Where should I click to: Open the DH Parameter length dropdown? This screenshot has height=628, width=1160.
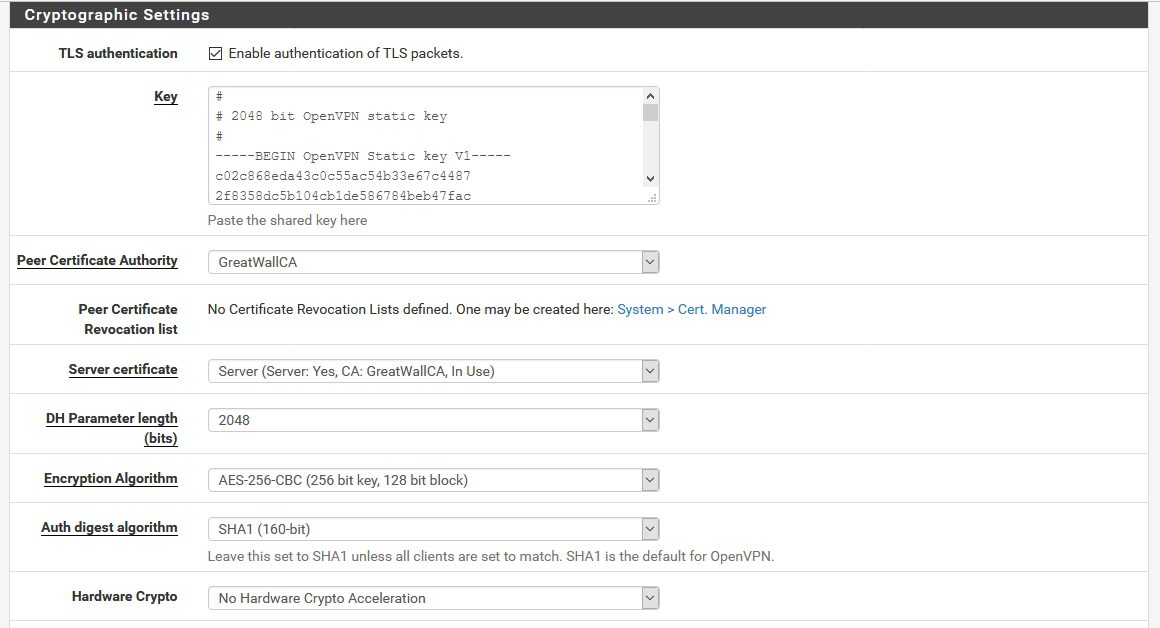(434, 420)
